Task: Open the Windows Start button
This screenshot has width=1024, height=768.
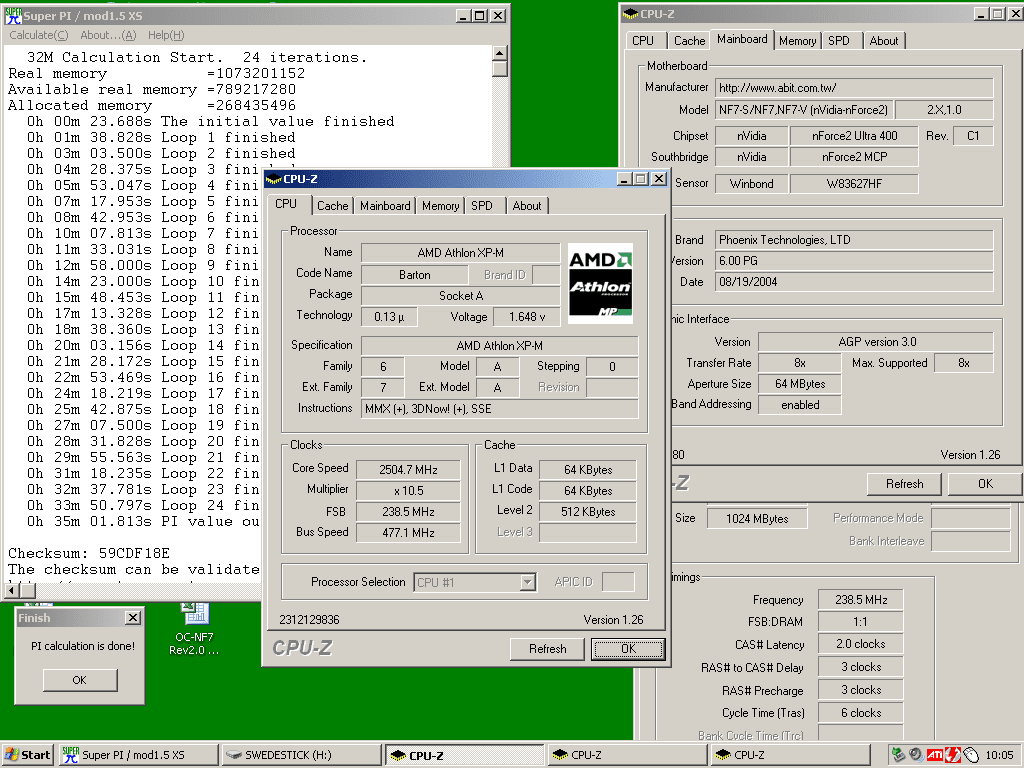Action: [27, 755]
